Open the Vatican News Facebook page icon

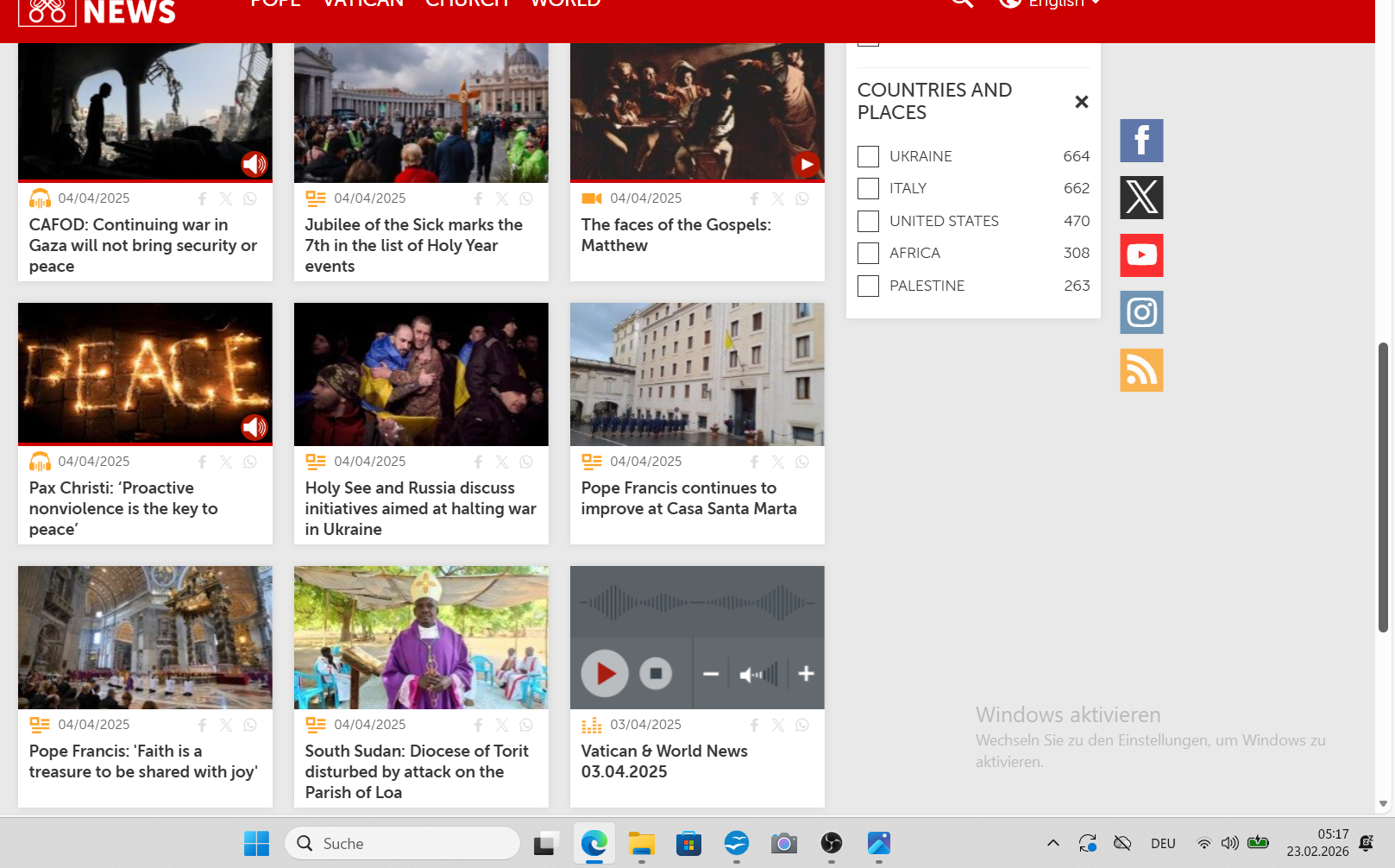tap(1141, 141)
